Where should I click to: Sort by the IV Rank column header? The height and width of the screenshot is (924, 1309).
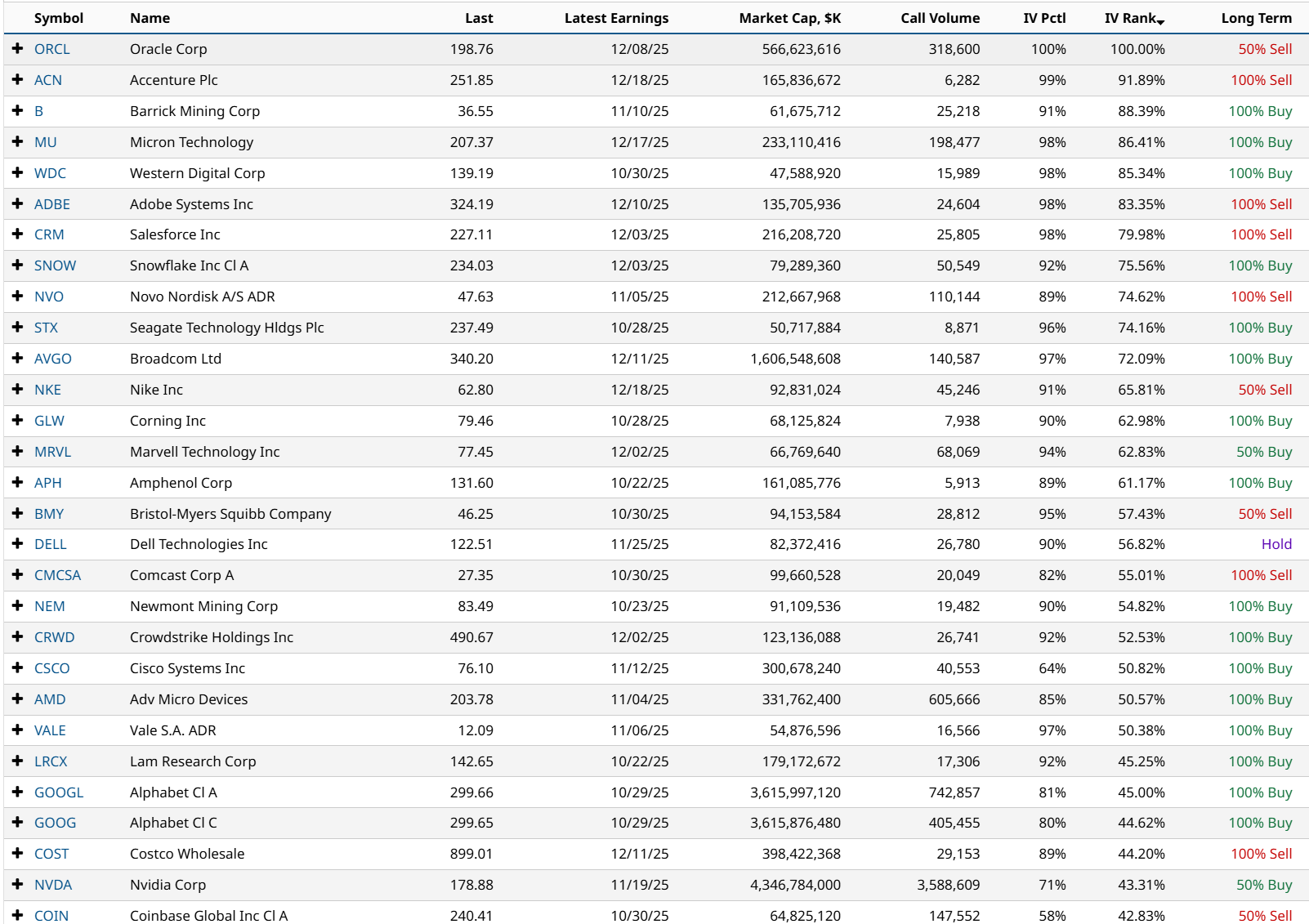pos(1134,18)
